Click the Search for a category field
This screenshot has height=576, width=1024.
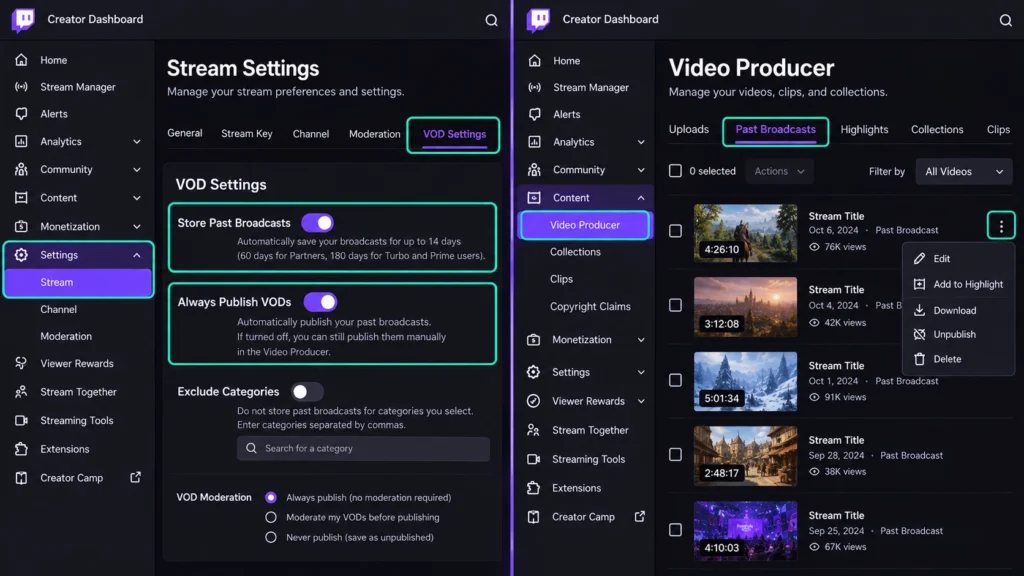coord(363,449)
